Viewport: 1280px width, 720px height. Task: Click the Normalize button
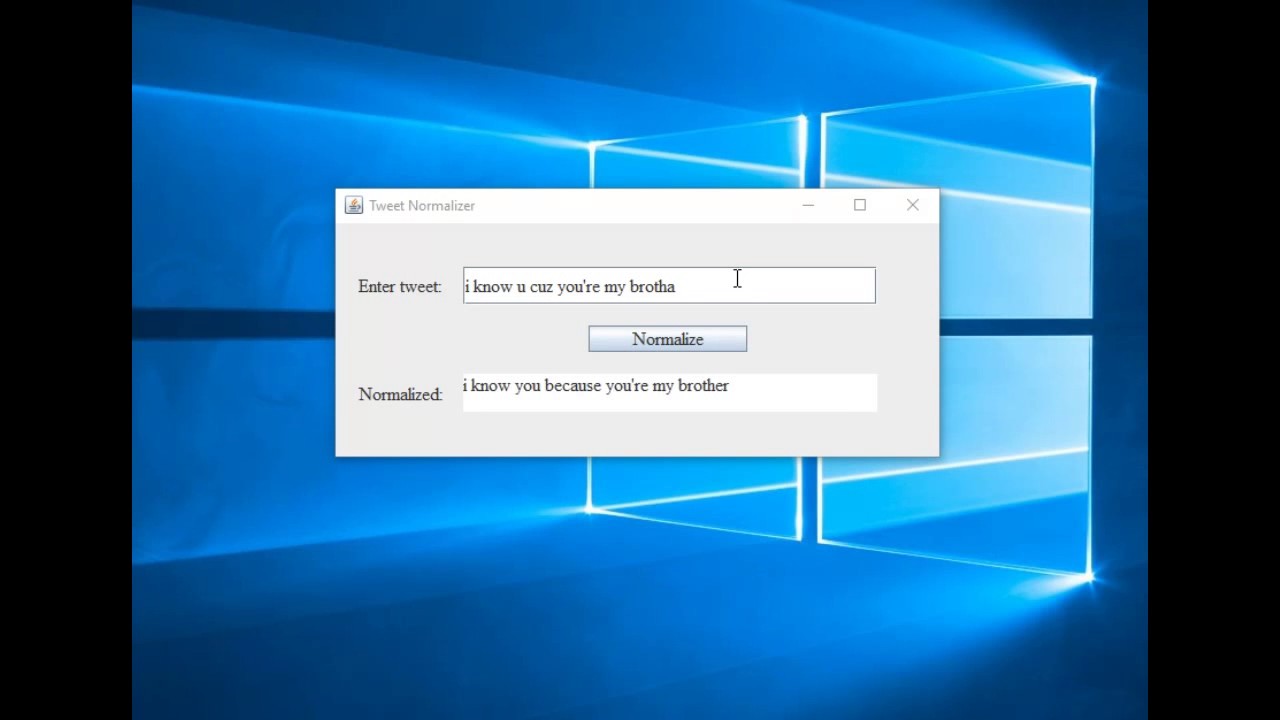pyautogui.click(x=667, y=339)
